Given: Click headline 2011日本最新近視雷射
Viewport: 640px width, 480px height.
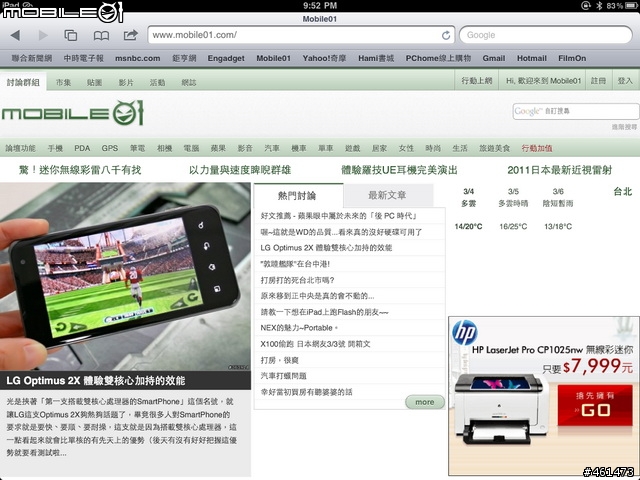Looking at the screenshot, I should click(560, 170).
